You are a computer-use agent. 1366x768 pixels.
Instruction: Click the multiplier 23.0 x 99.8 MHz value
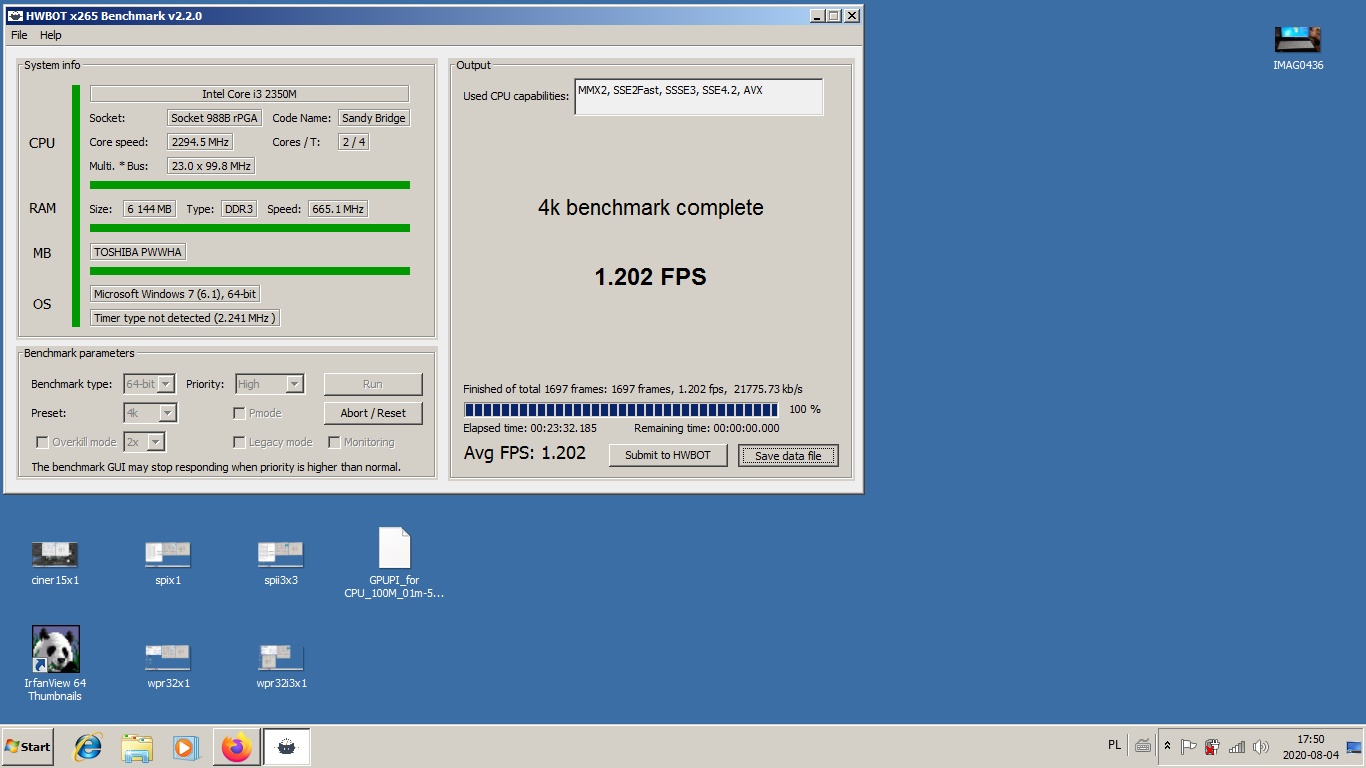coord(211,166)
